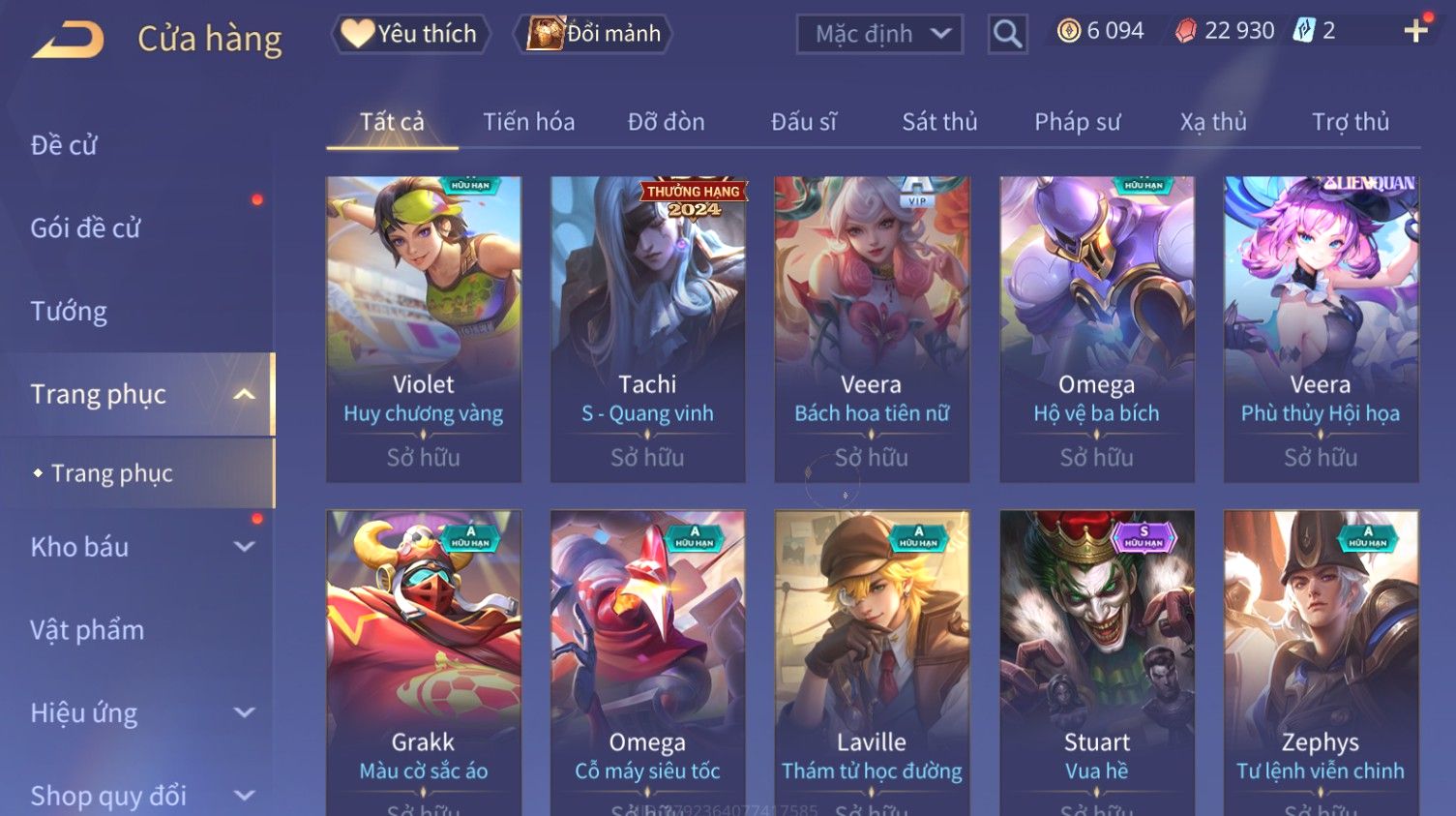Select Violet Huy chương vàng skin card
Image resolution: width=1456 pixels, height=816 pixels.
click(x=424, y=329)
